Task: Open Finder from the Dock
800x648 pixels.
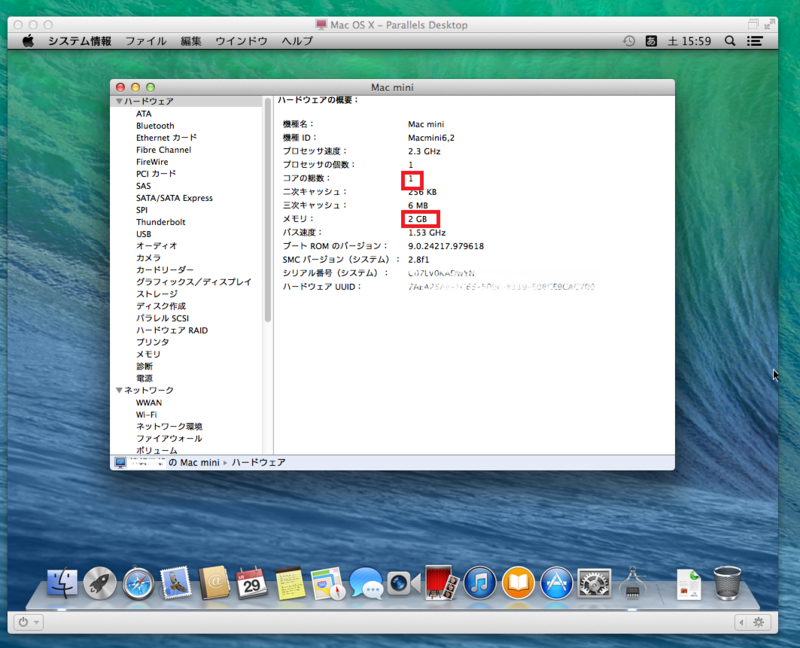Action: pyautogui.click(x=62, y=583)
